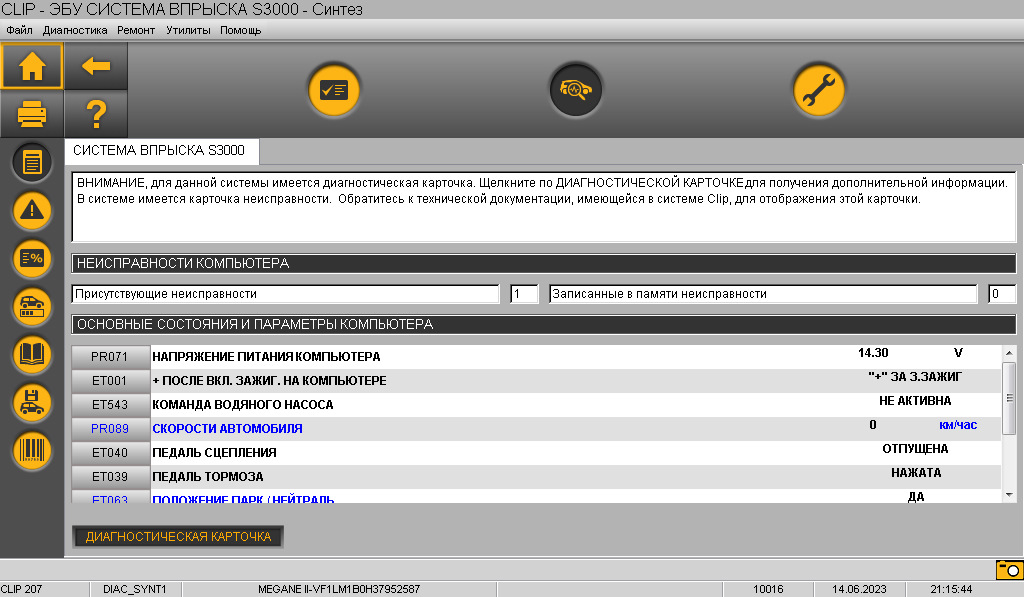The image size is (1024, 597).
Task: Click the scroll up arrow in parameter list
Action: point(1009,353)
